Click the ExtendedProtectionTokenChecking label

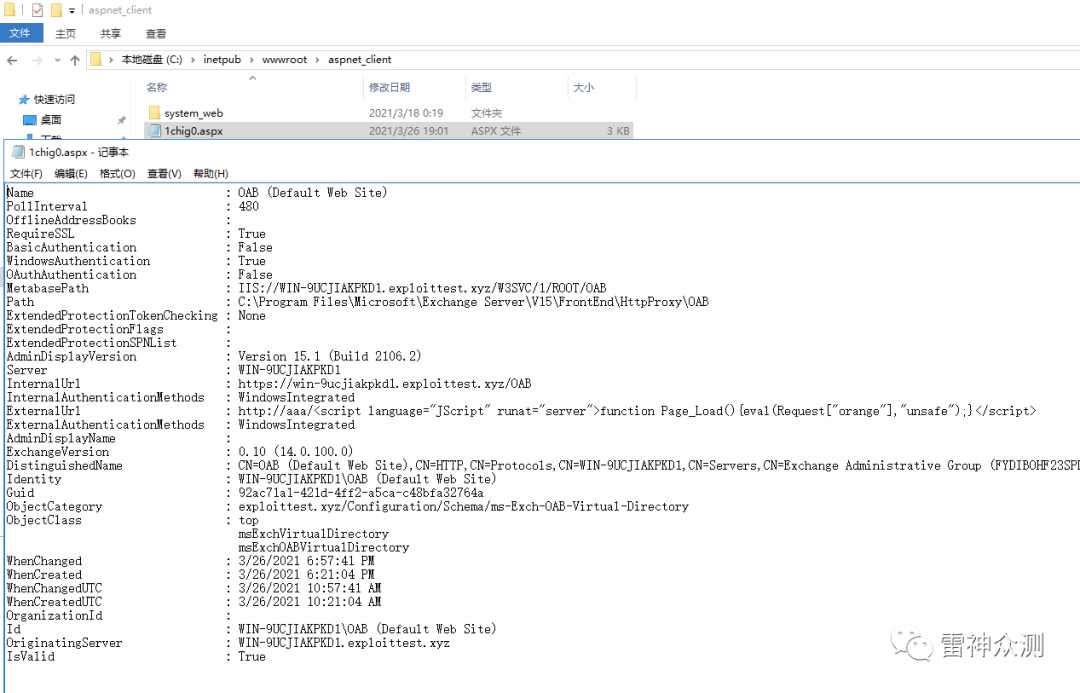click(x=112, y=316)
